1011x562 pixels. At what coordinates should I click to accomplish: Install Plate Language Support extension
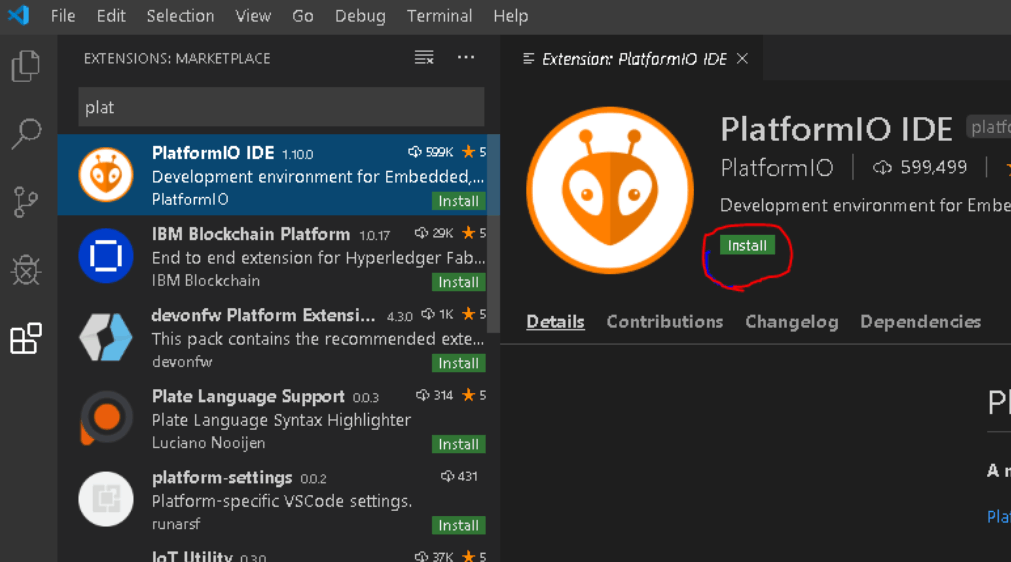pos(458,445)
